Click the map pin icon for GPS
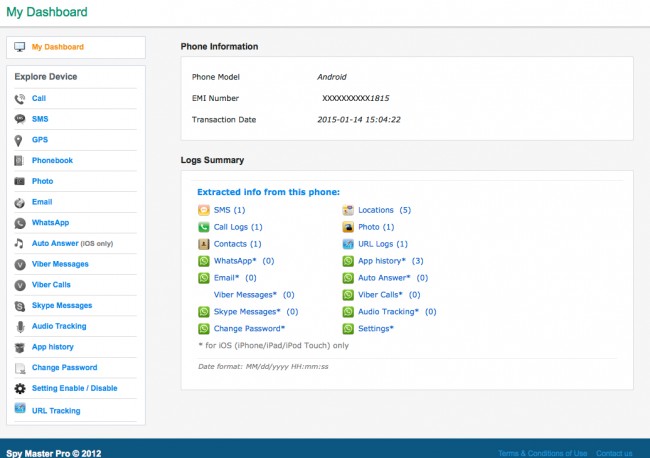This screenshot has height=458, width=650. [18, 141]
